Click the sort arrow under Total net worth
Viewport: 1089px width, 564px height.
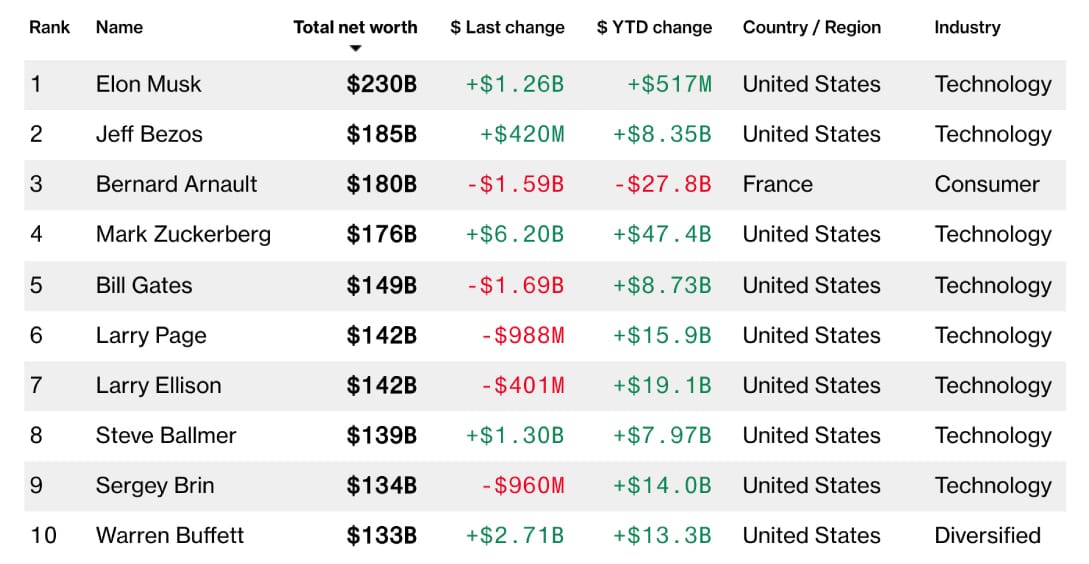coord(356,49)
